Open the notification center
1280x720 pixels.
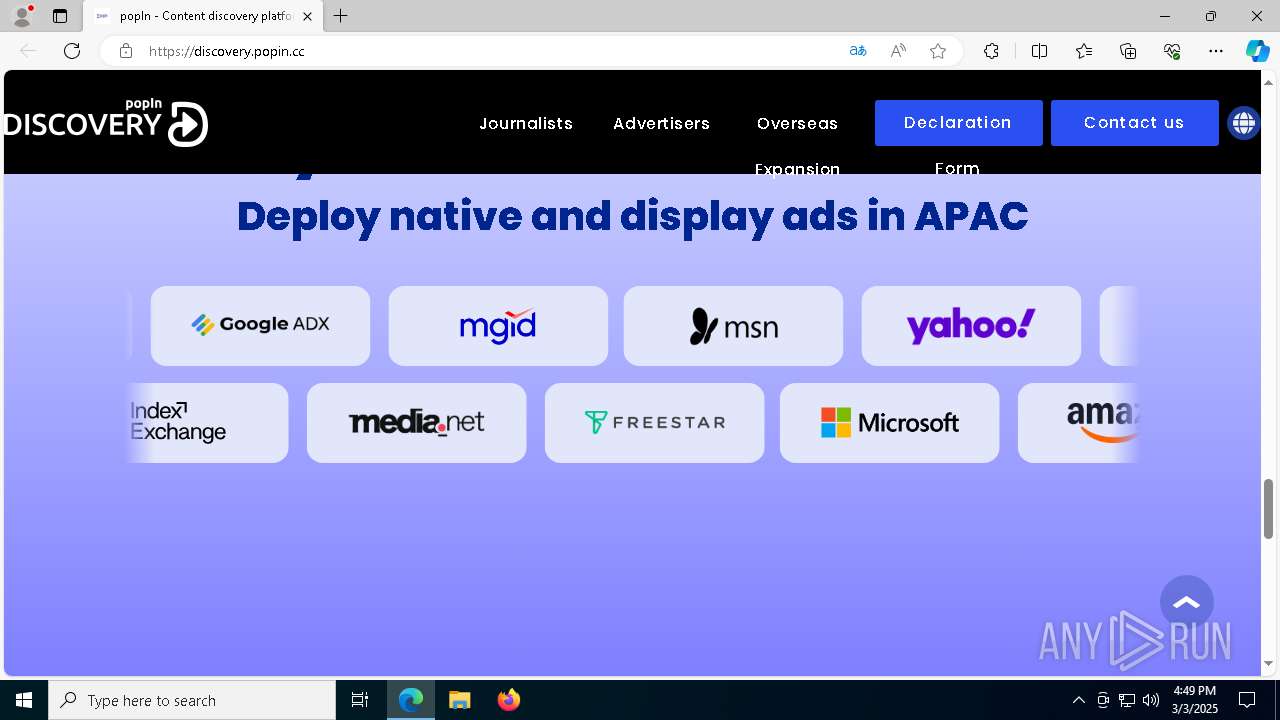1247,700
